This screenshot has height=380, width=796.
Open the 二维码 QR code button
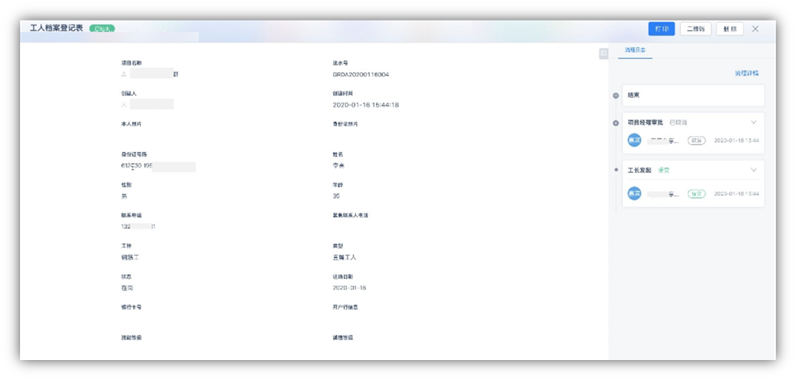[695, 29]
